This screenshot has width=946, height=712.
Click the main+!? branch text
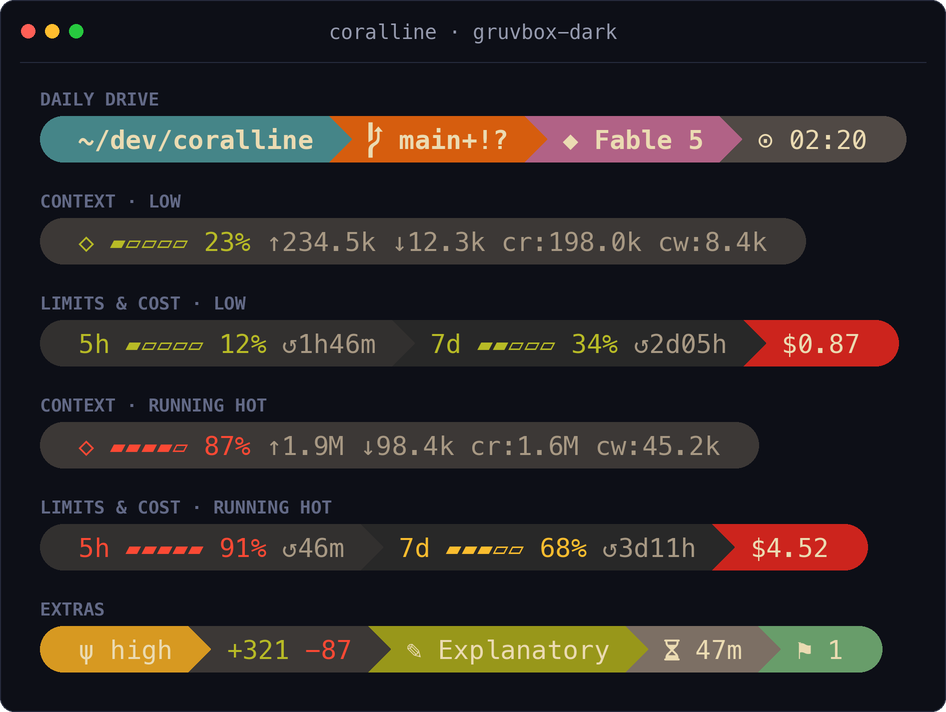tap(453, 140)
